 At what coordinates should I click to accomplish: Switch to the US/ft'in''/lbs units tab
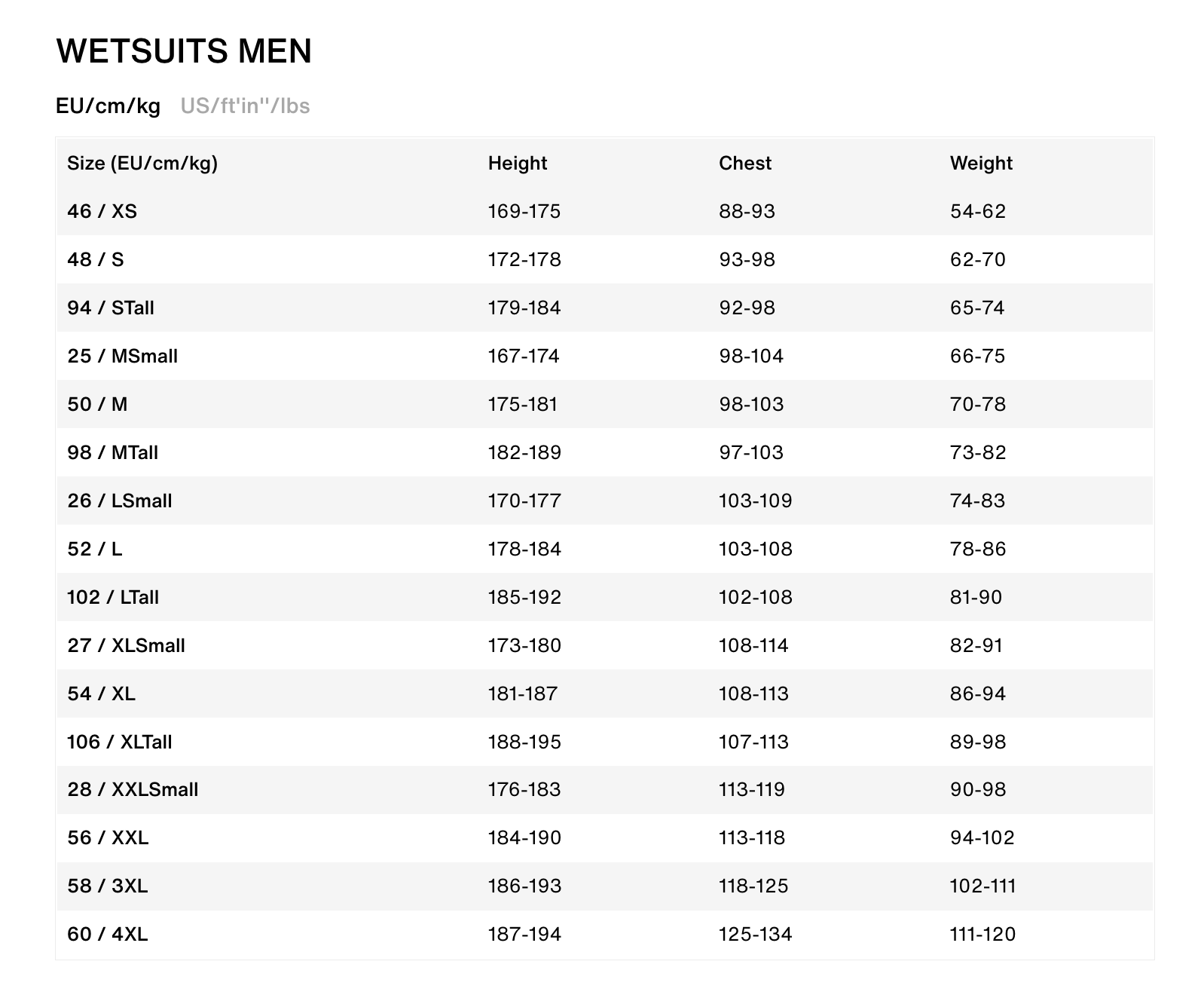point(245,106)
